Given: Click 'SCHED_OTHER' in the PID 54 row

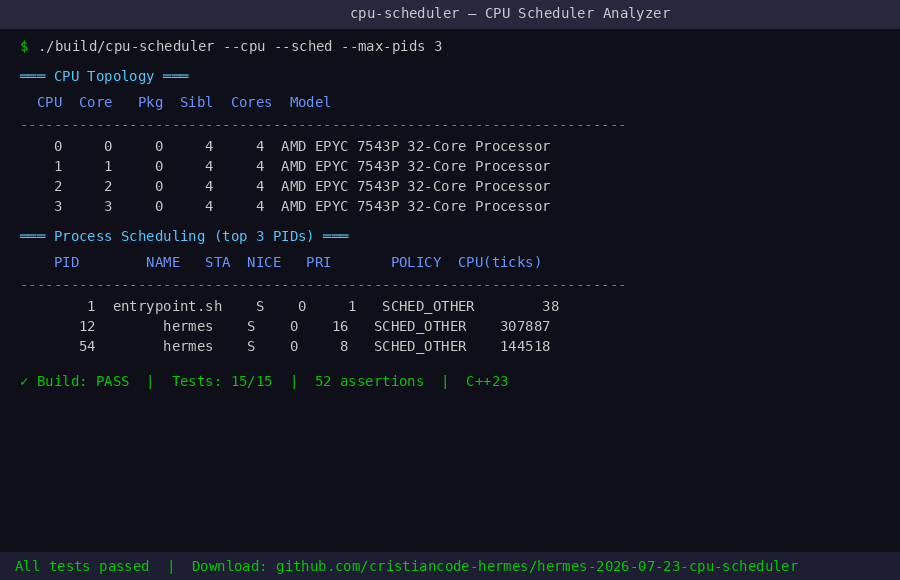Looking at the screenshot, I should point(420,347).
